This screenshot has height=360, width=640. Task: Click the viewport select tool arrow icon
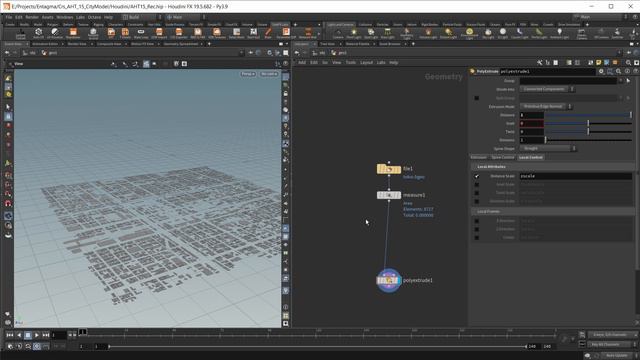(x=8, y=107)
